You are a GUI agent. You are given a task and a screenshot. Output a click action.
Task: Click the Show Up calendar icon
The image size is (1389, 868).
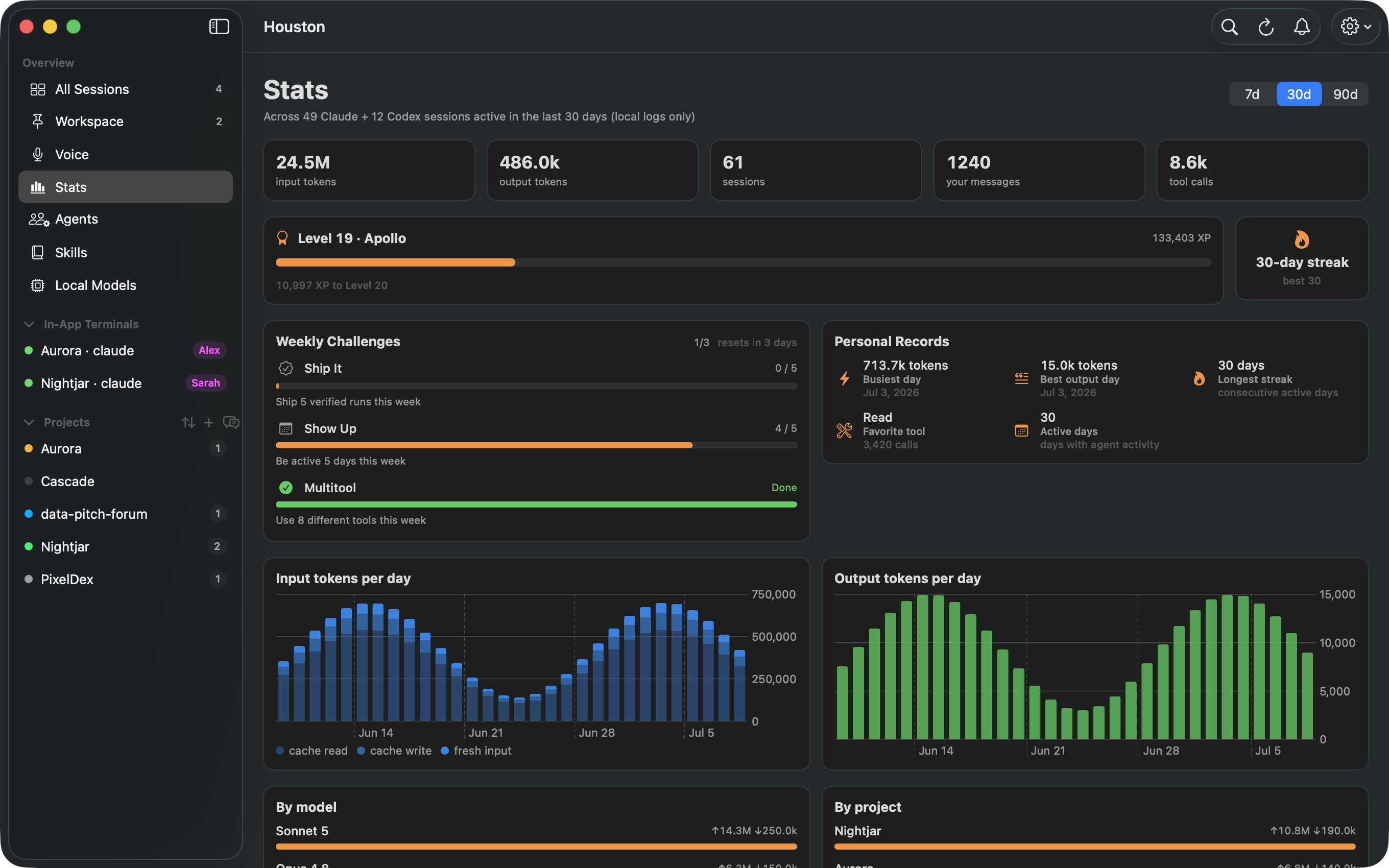[x=286, y=429]
